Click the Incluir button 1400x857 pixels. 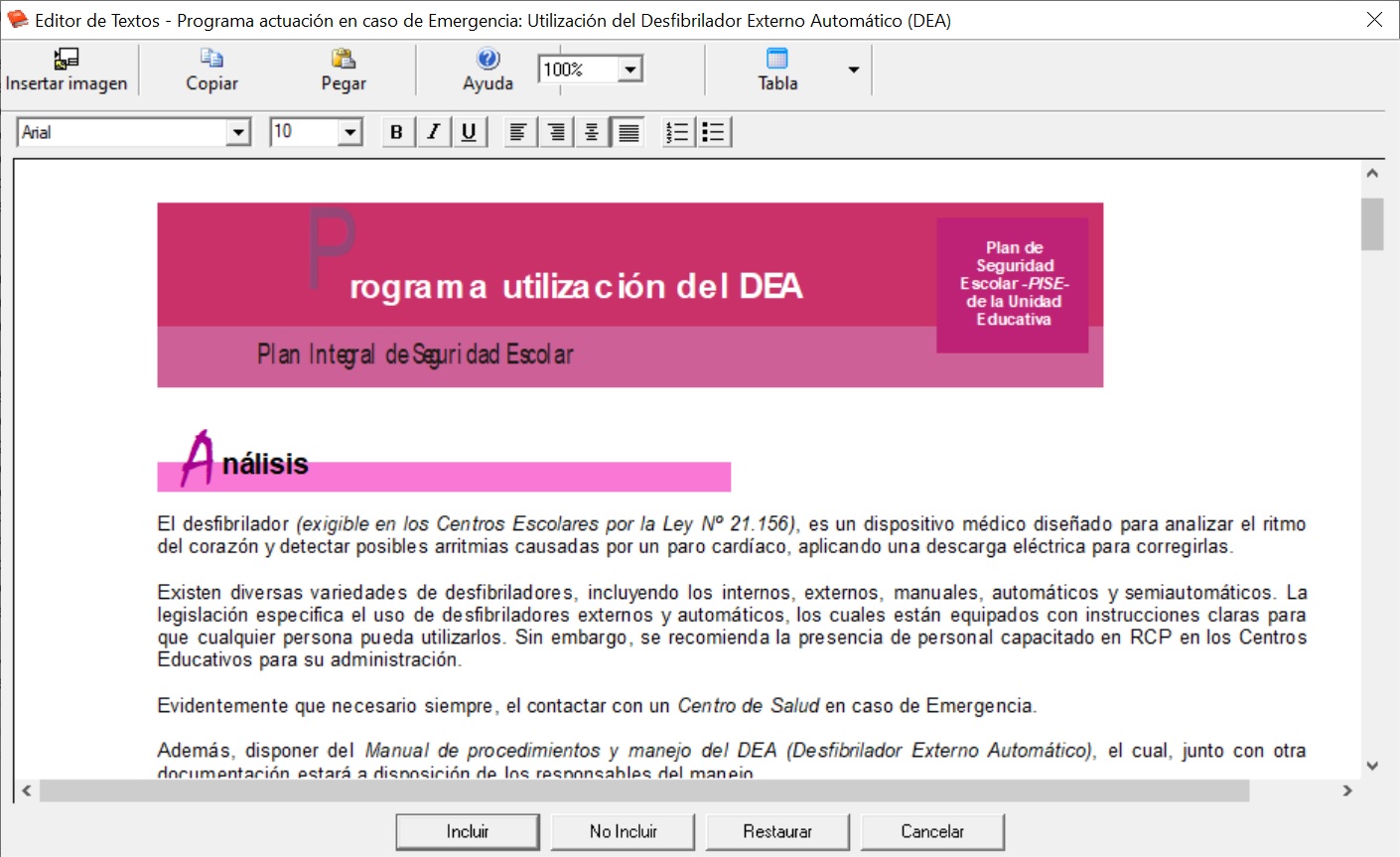click(468, 832)
